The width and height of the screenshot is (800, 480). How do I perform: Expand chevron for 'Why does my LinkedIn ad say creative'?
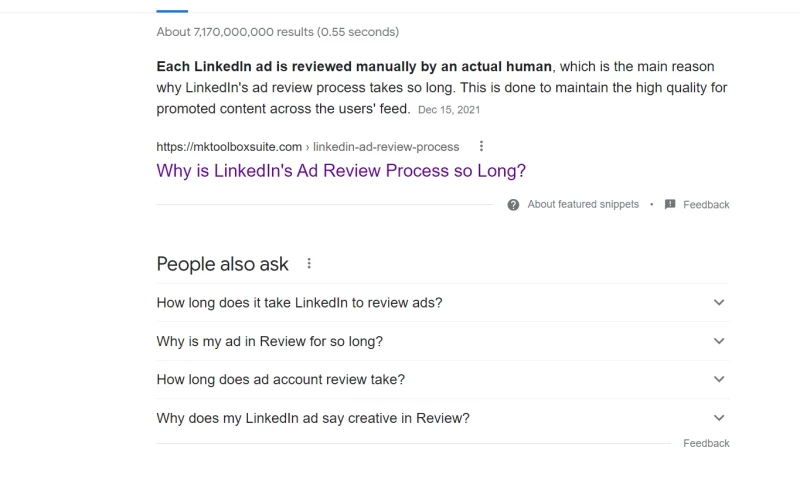click(718, 418)
